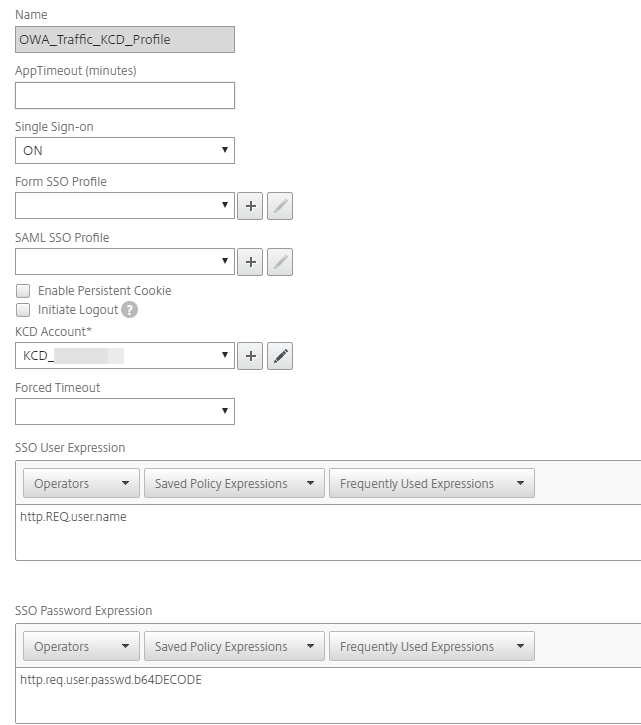Open Frequently Used Expressions for SSO Password Expression
The height and width of the screenshot is (725, 641).
(431, 647)
